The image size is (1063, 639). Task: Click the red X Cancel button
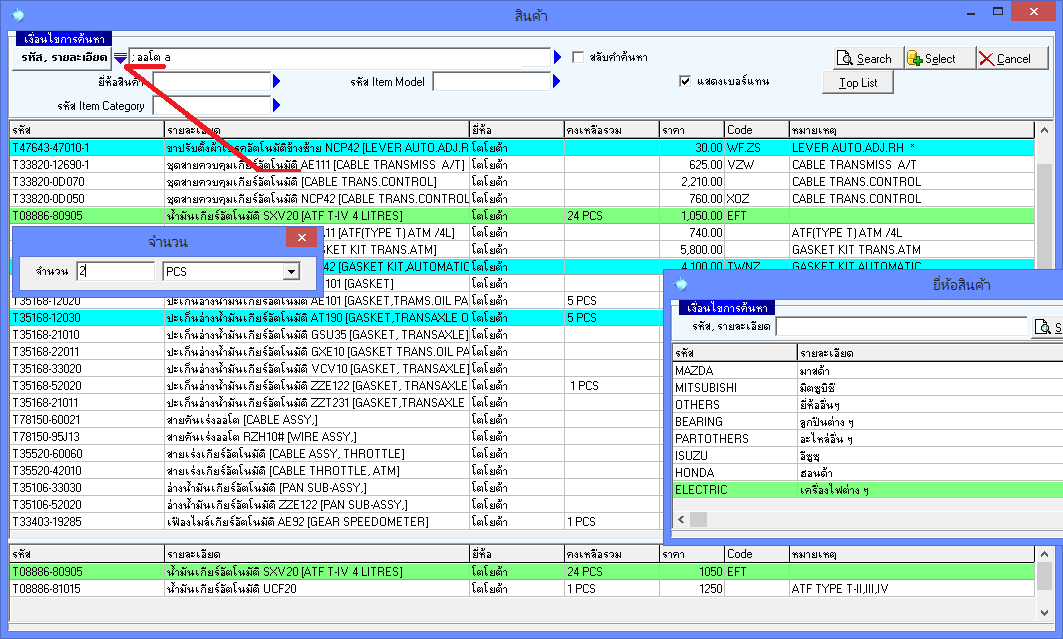click(x=1005, y=59)
